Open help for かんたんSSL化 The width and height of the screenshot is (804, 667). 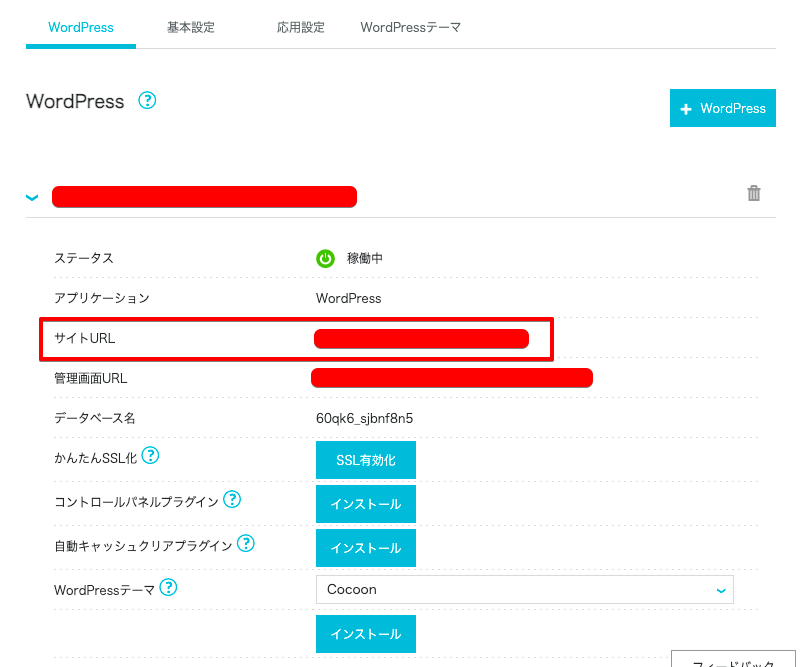click(150, 455)
